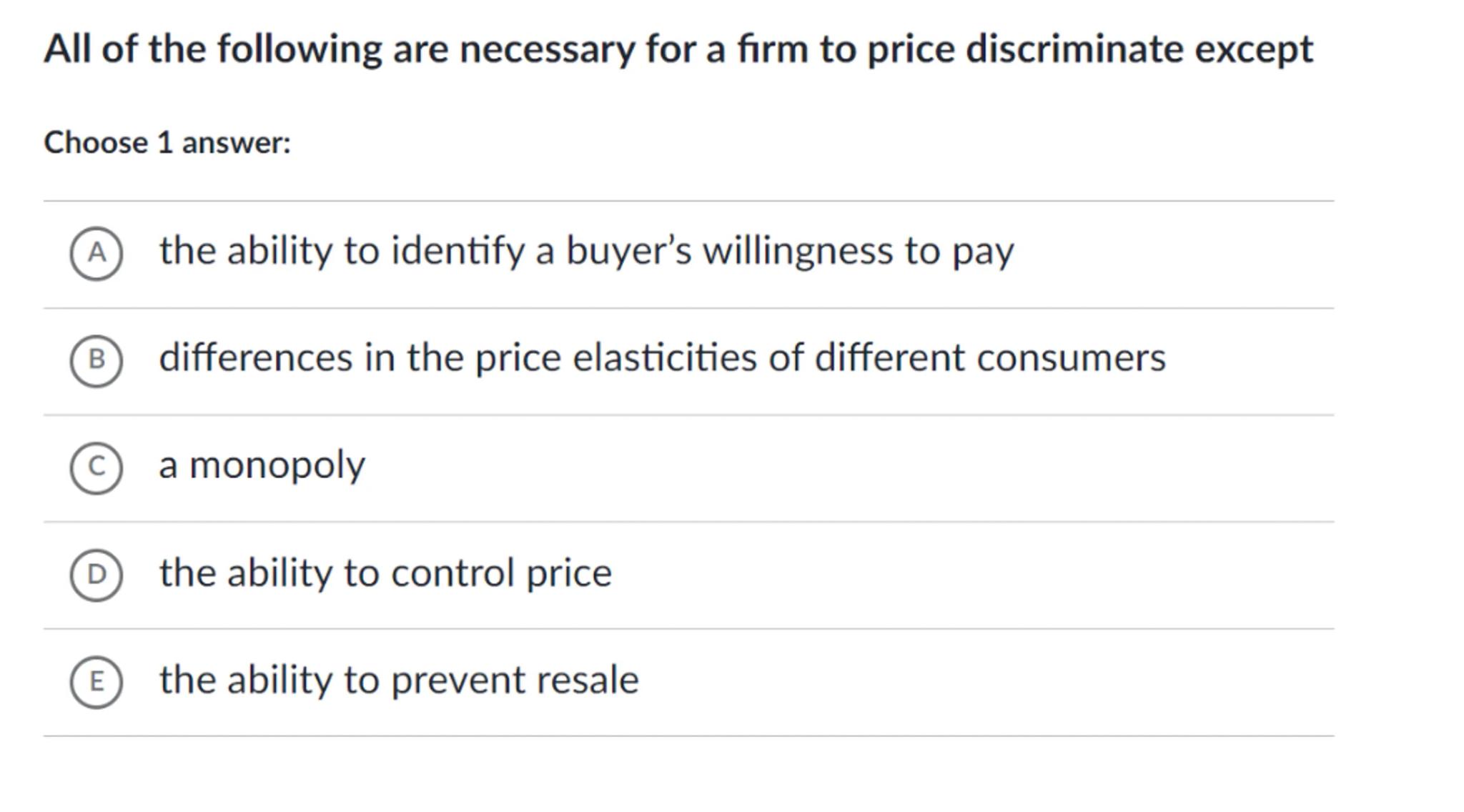The image size is (1464, 812).
Task: Select radio option A circle
Action: tap(97, 253)
